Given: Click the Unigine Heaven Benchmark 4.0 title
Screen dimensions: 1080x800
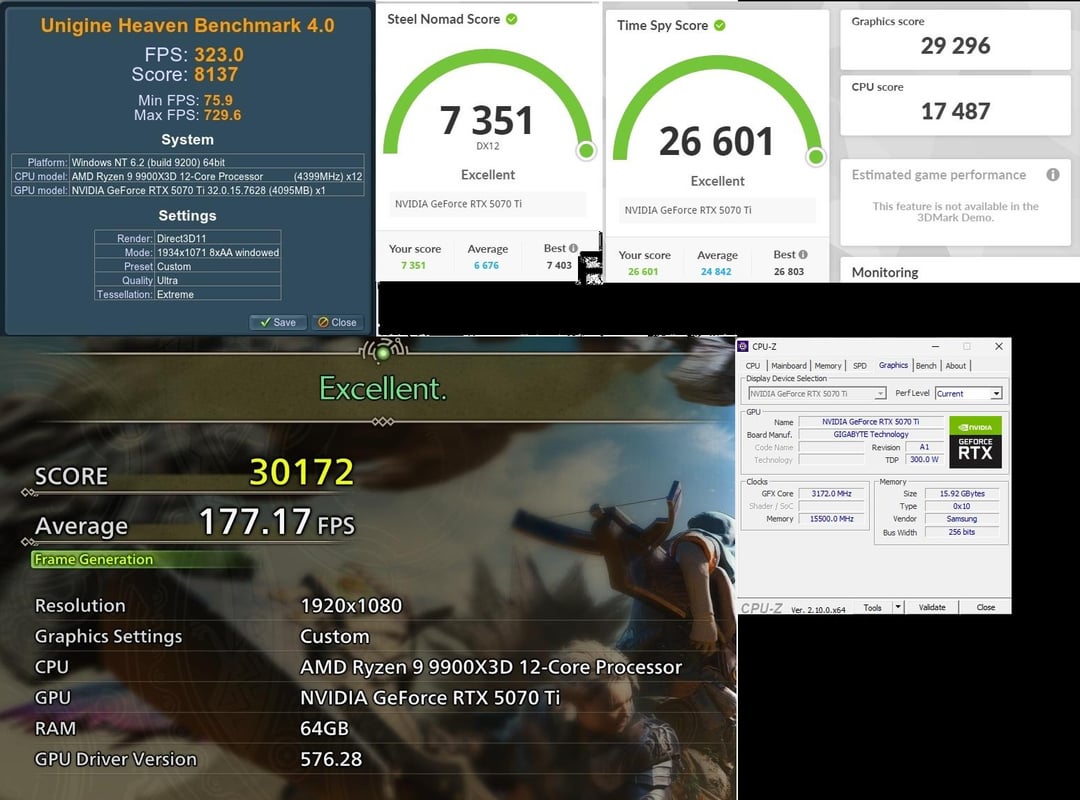Looking at the screenshot, I should pos(187,25).
